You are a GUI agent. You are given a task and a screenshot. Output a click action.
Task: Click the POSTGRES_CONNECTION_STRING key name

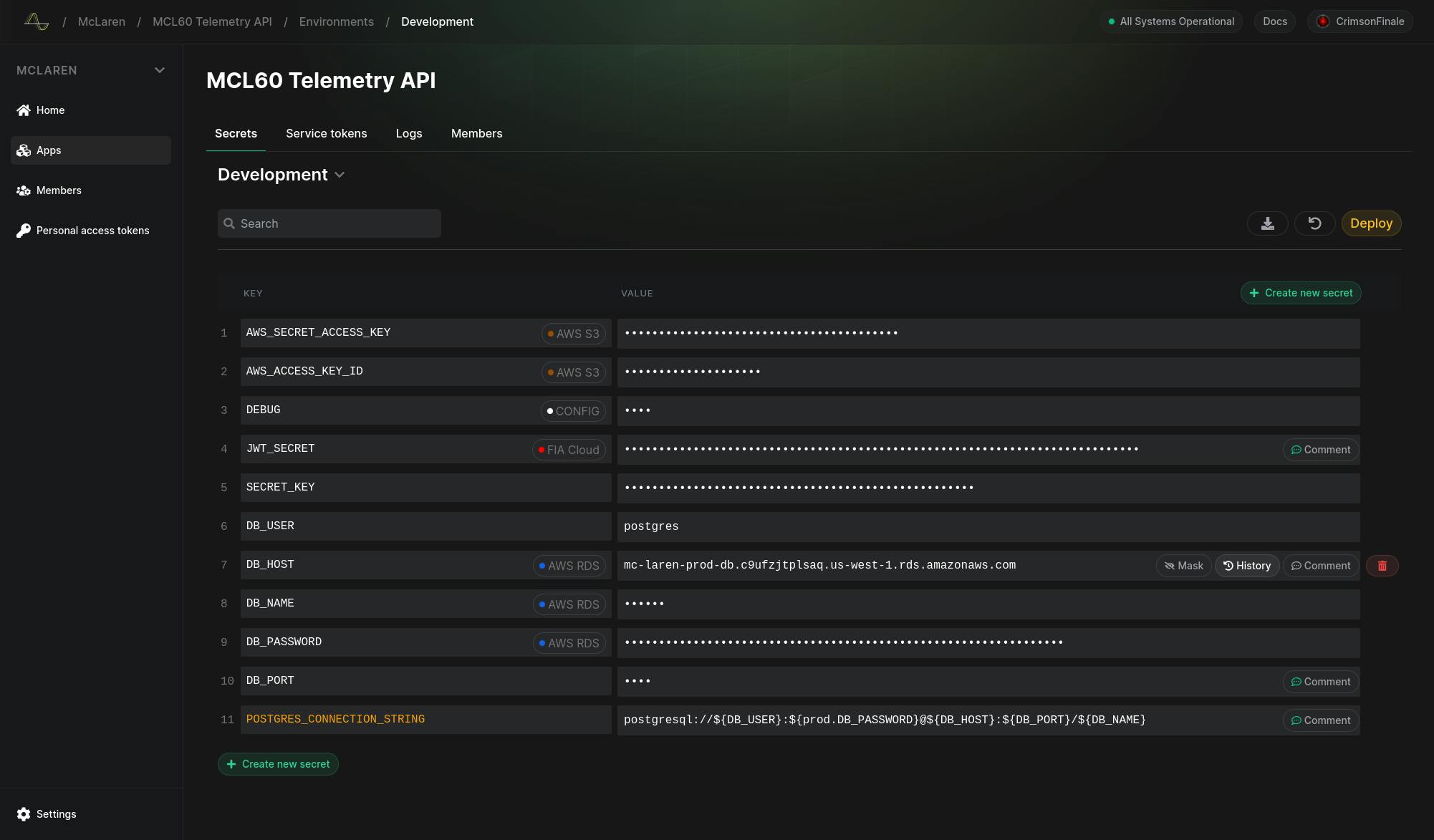(335, 719)
